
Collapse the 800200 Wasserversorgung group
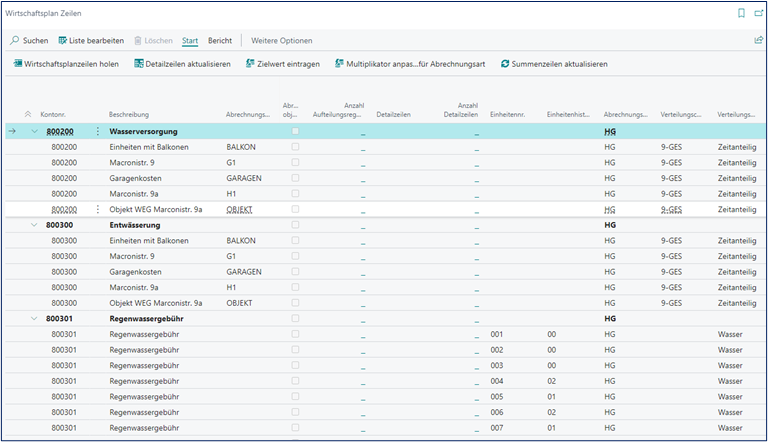(35, 132)
